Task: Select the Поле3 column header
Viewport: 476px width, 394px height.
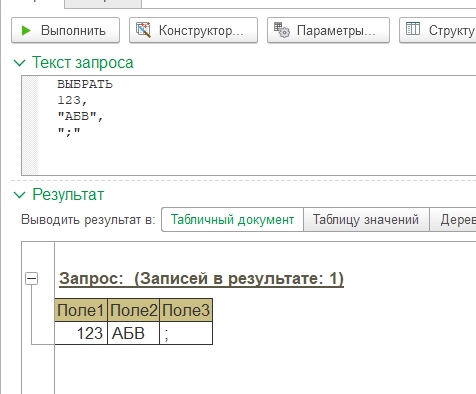Action: tap(186, 310)
